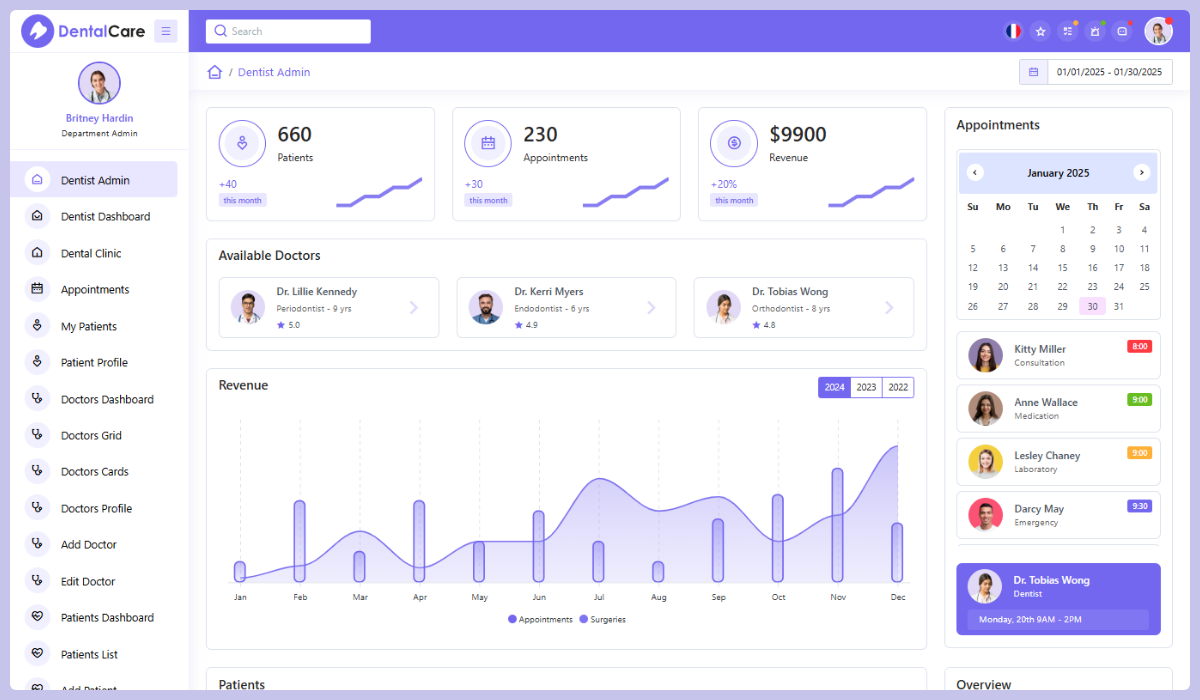Open the Dental Clinic page
Viewport: 1200px width, 700px height.
click(x=92, y=252)
